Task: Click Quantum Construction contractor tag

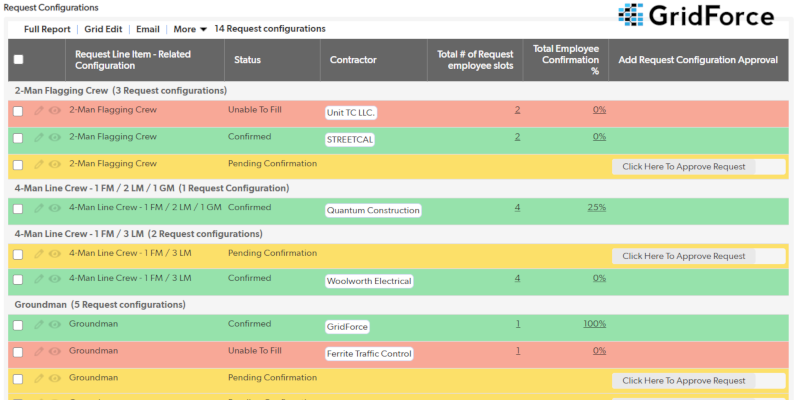Action: tap(373, 210)
